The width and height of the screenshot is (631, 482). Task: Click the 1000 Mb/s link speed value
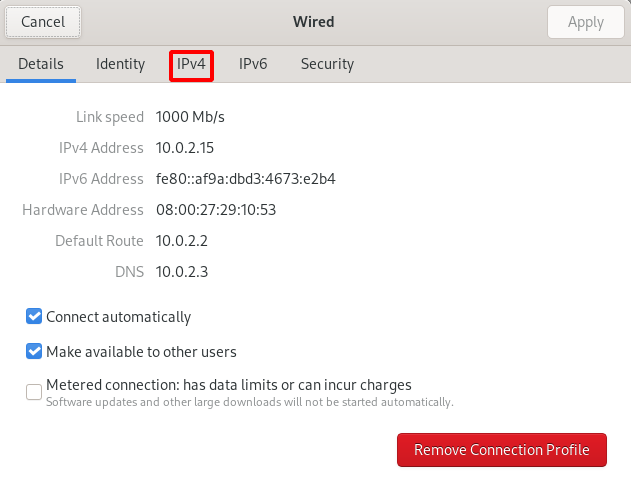pos(190,117)
